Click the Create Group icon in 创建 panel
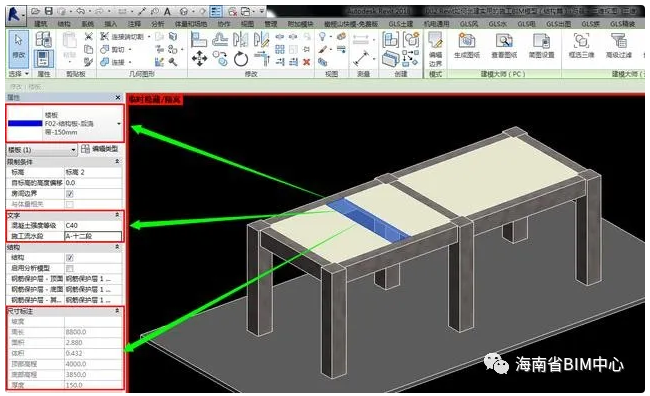The height and width of the screenshot is (396, 650). tap(411, 39)
